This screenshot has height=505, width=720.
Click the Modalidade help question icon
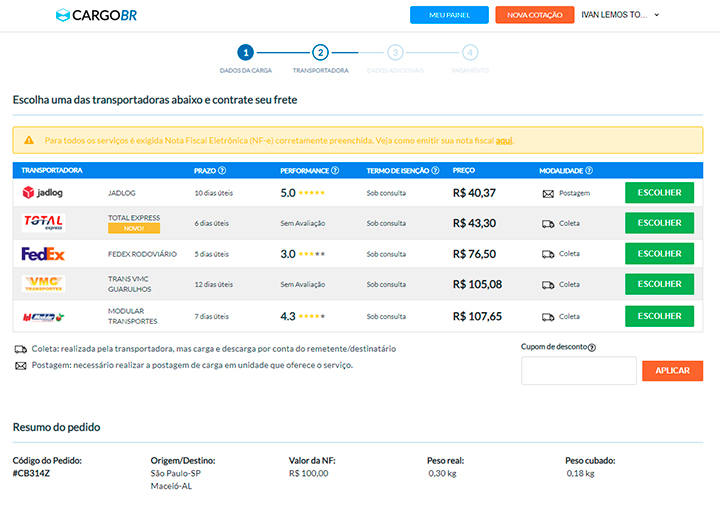590,171
